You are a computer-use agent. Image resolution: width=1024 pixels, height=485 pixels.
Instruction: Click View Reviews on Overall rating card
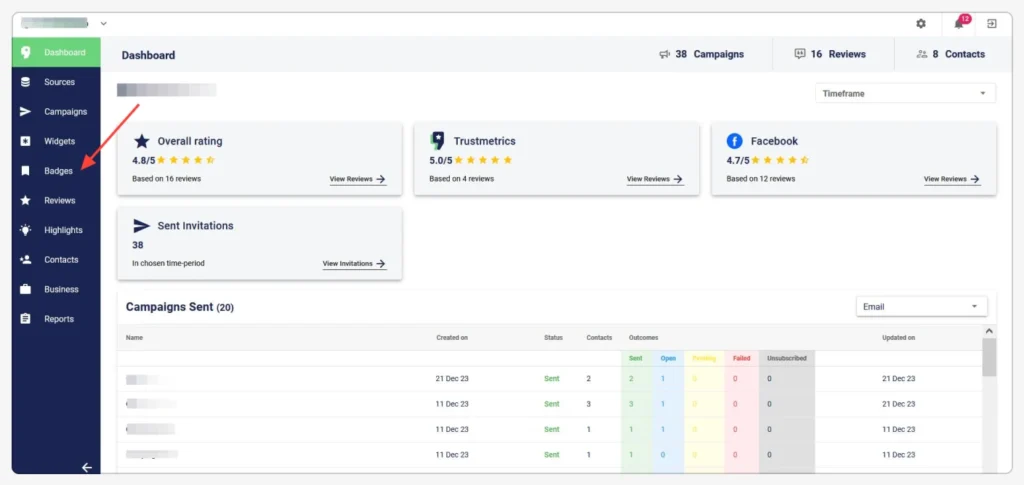coord(358,179)
